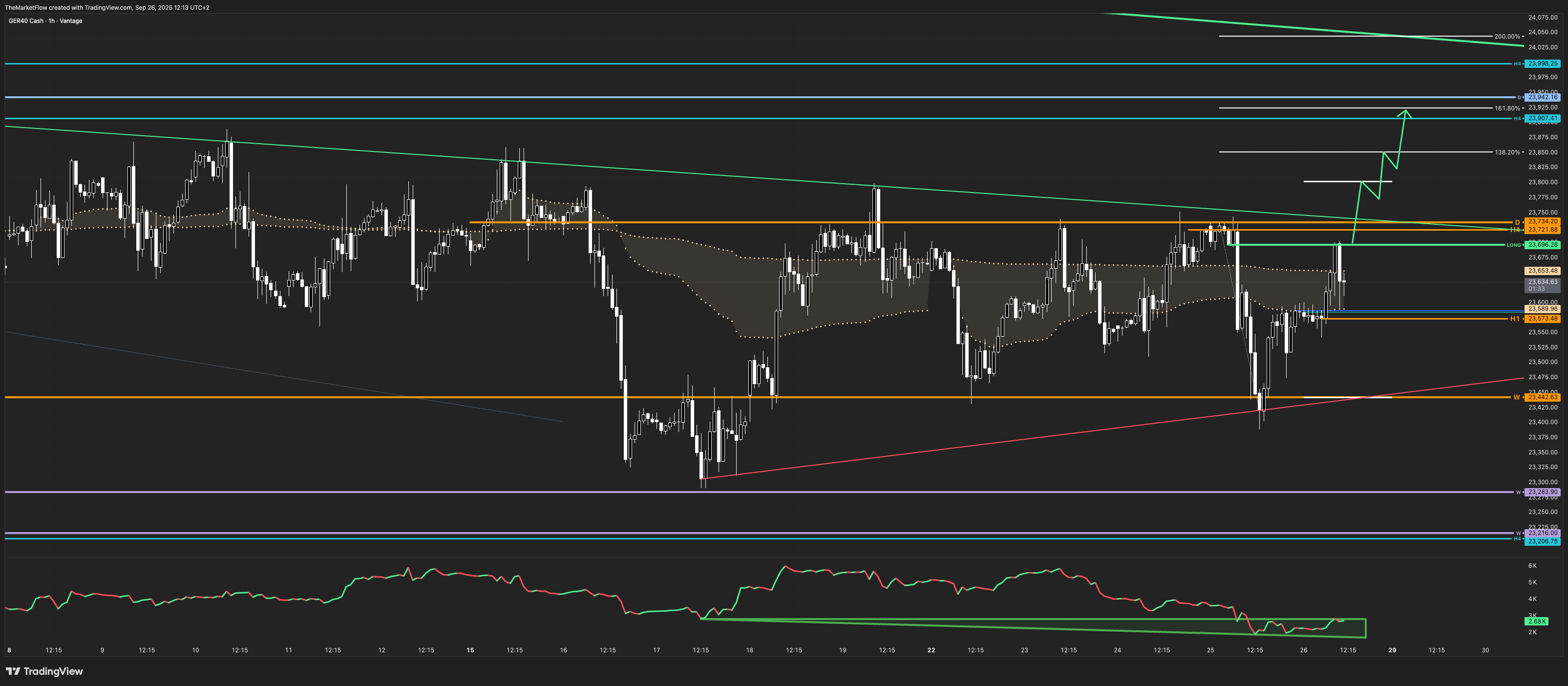Click the green LONG 23,696.28 price label
The height and width of the screenshot is (686, 1568).
(x=1542, y=245)
